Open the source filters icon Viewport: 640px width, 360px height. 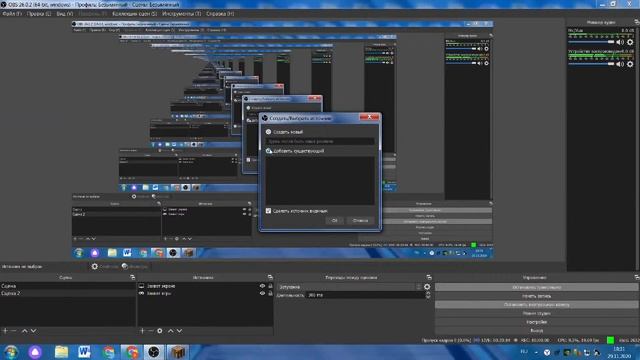point(125,266)
